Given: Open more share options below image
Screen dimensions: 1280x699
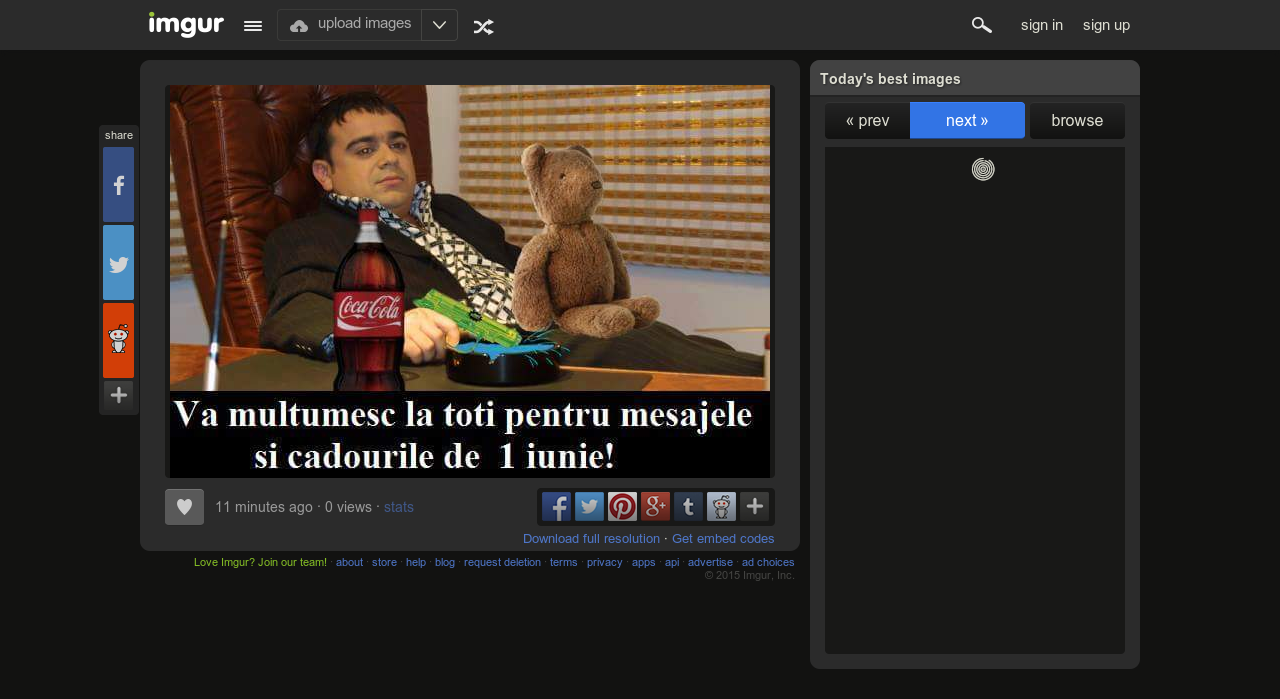Looking at the screenshot, I should point(755,507).
